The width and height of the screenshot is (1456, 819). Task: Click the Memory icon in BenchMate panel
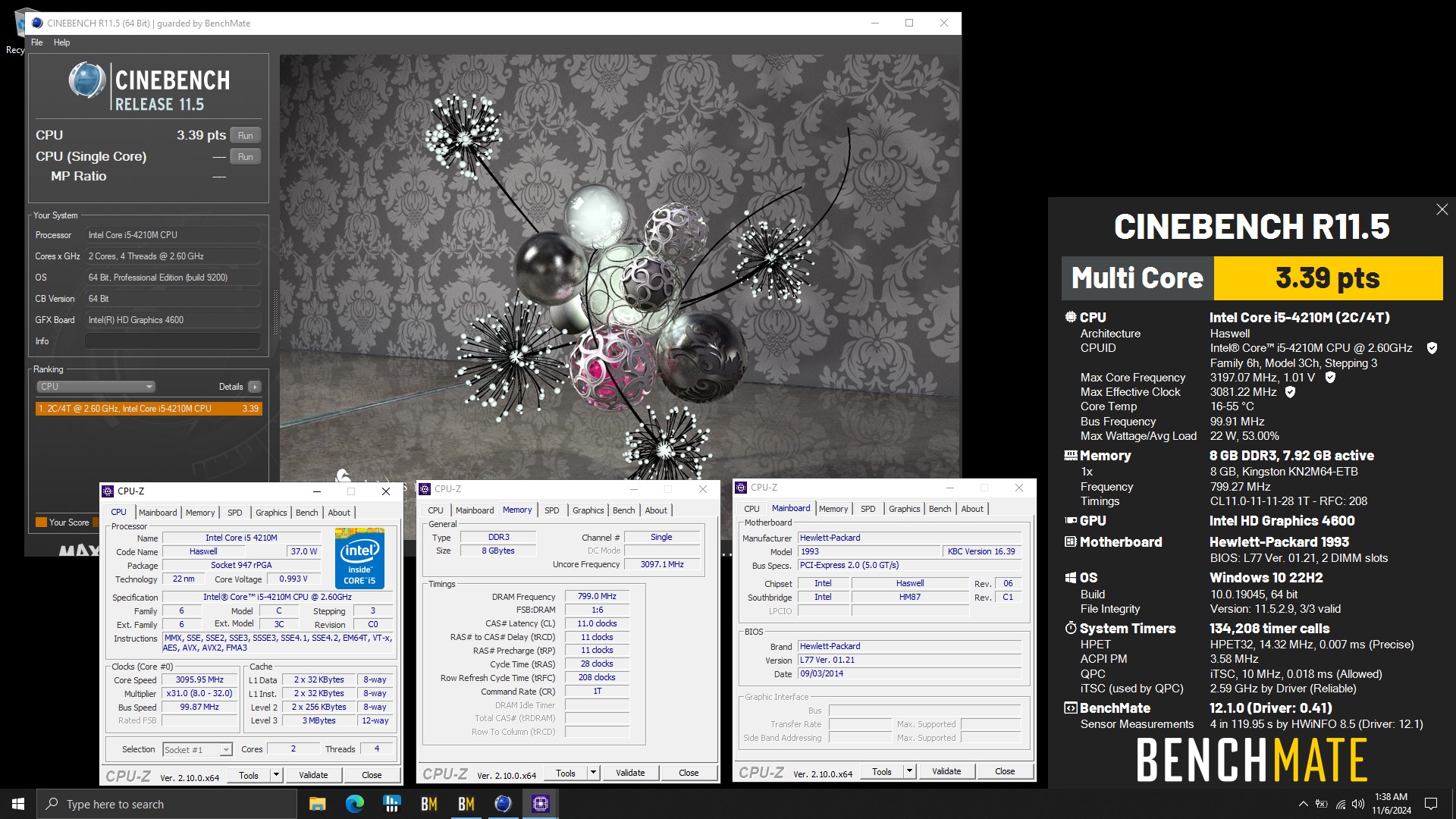(1071, 456)
